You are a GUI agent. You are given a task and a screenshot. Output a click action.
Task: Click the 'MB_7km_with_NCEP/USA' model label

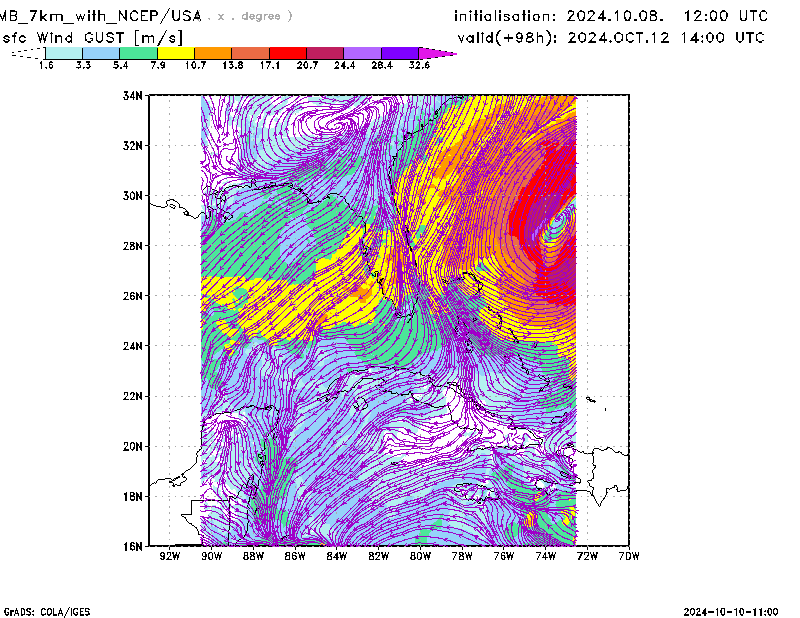click(101, 17)
